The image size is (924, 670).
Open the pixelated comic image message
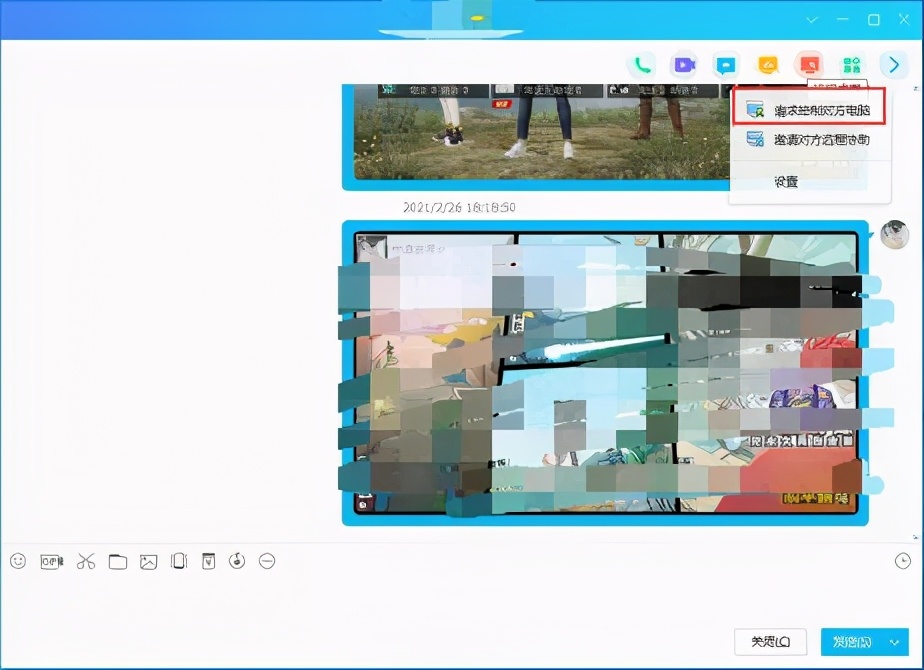pos(605,372)
